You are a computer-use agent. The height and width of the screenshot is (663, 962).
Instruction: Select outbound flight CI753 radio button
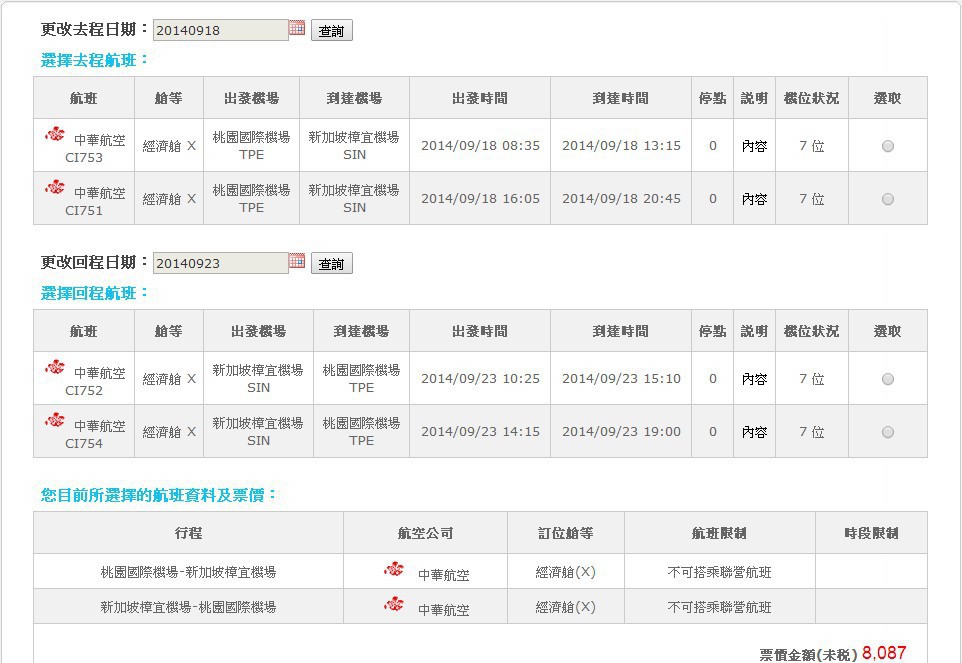click(x=887, y=146)
